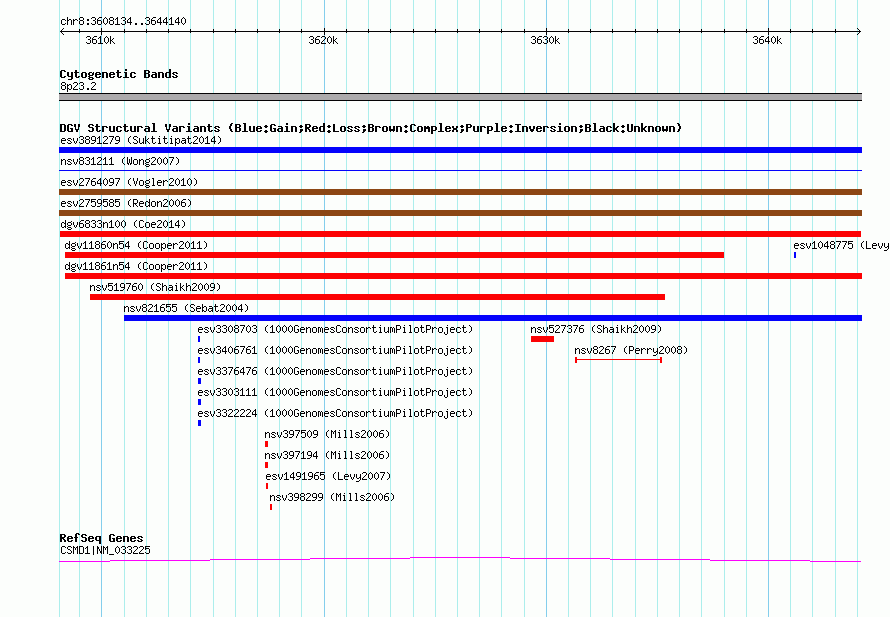This screenshot has width=890, height=617.
Task: Click the 3630k ruler mark
Action: 545,40
